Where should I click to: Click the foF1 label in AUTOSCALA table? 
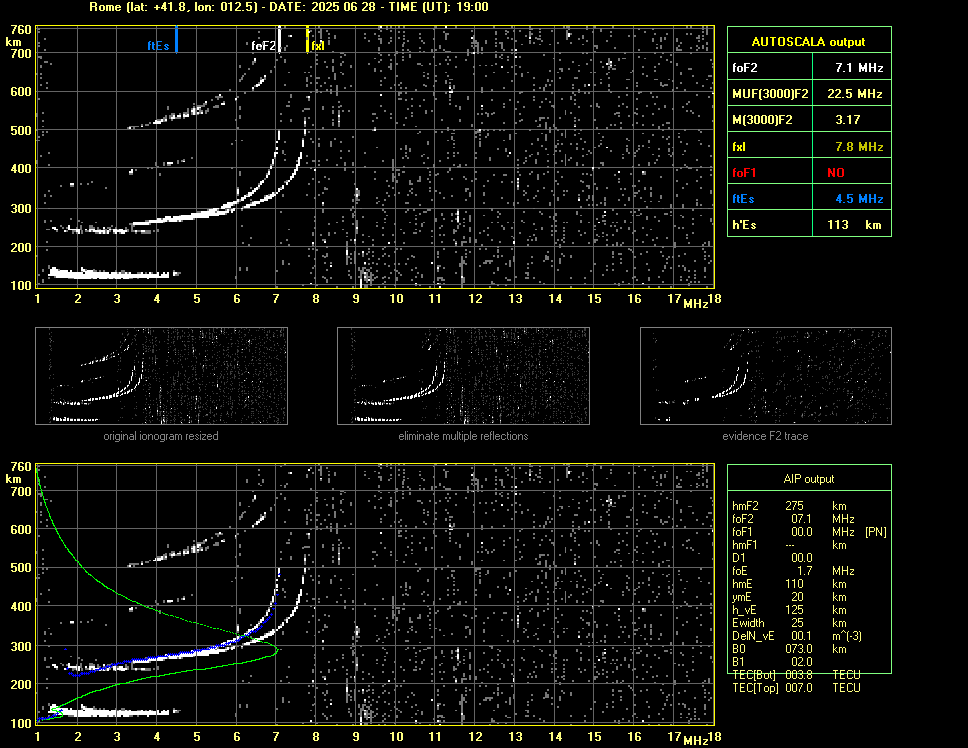744,173
